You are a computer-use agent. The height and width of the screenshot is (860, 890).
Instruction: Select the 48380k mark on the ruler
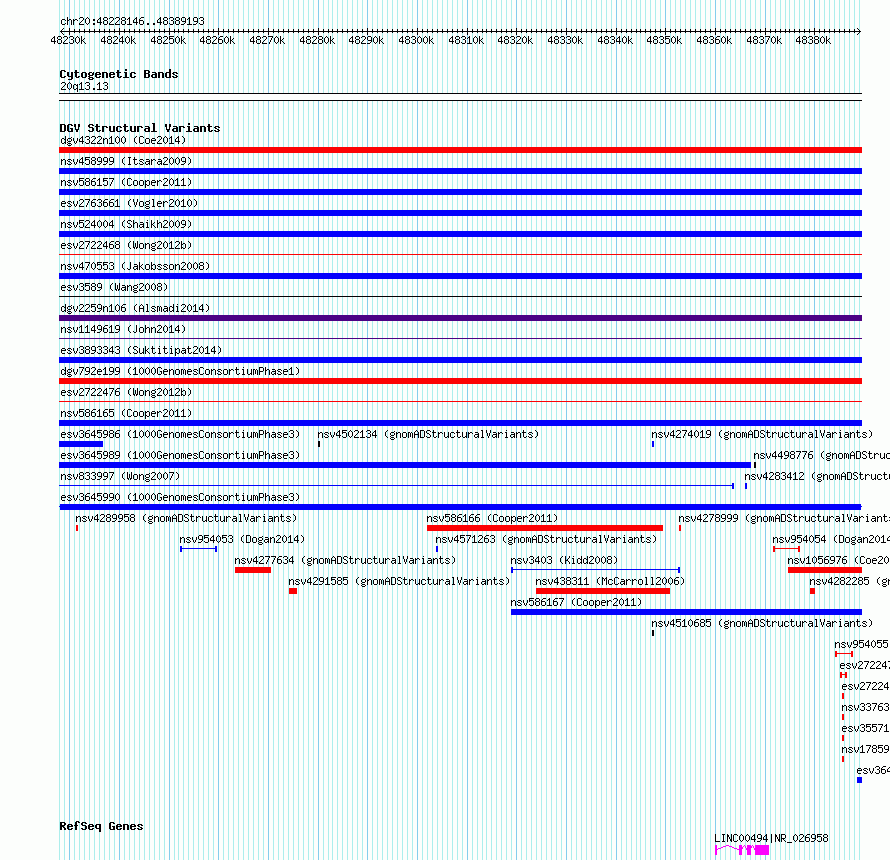(813, 40)
